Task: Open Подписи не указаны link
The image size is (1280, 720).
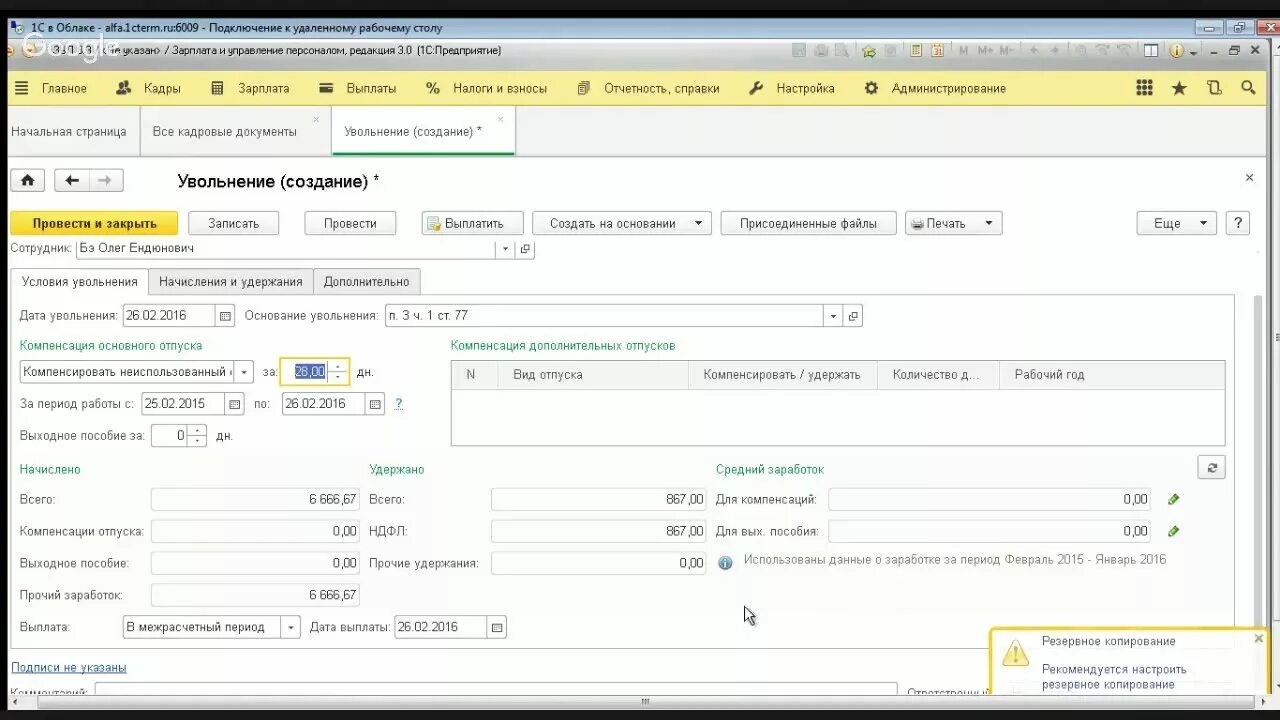Action: [x=69, y=667]
